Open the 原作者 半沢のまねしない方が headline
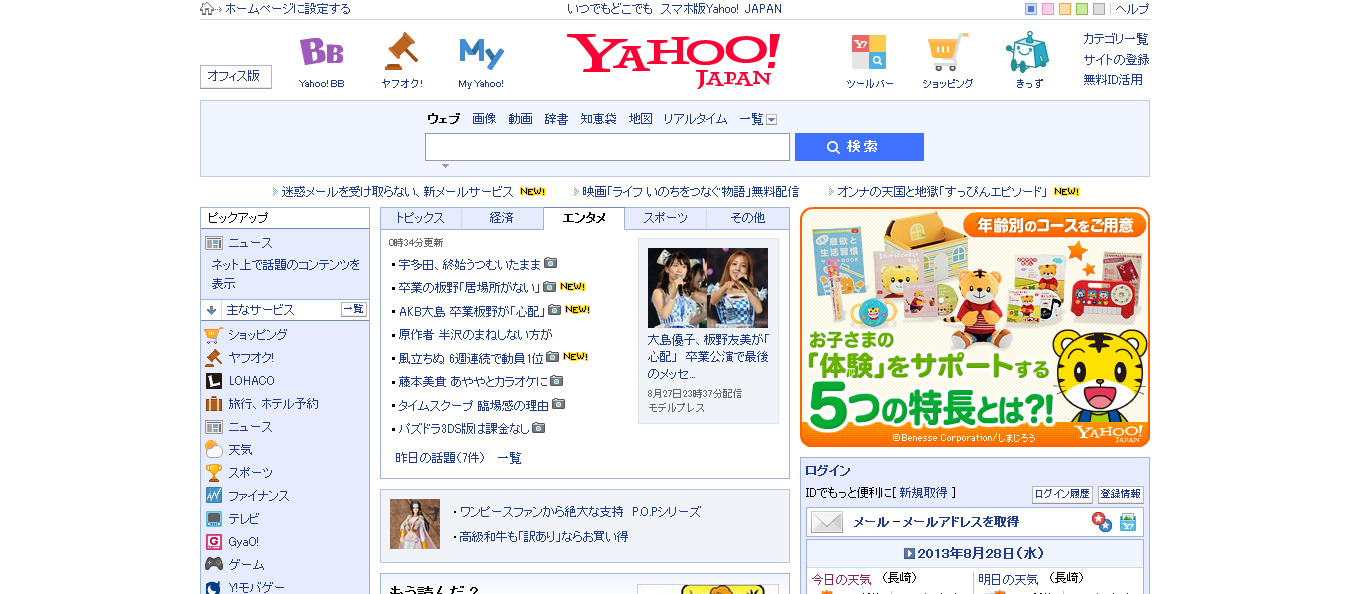This screenshot has width=1349, height=594. coord(475,335)
